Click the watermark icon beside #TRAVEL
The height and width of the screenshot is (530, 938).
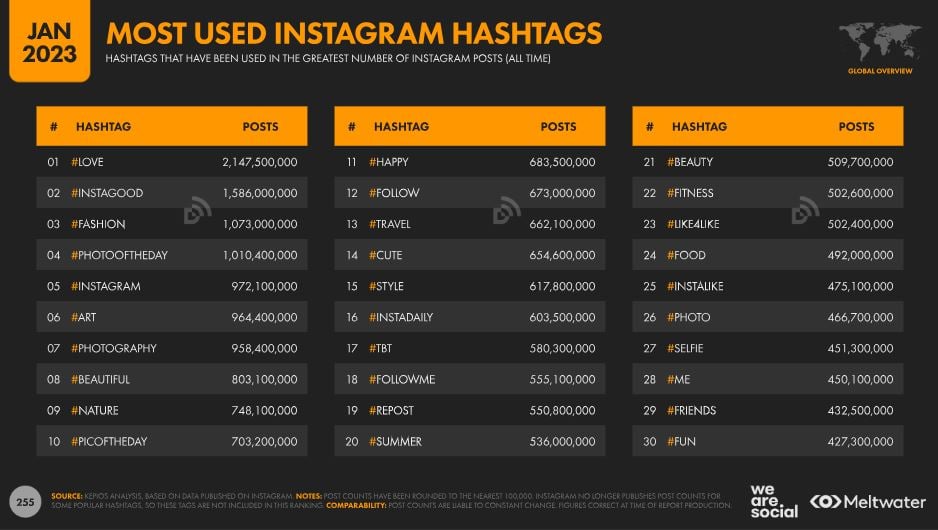pyautogui.click(x=507, y=210)
